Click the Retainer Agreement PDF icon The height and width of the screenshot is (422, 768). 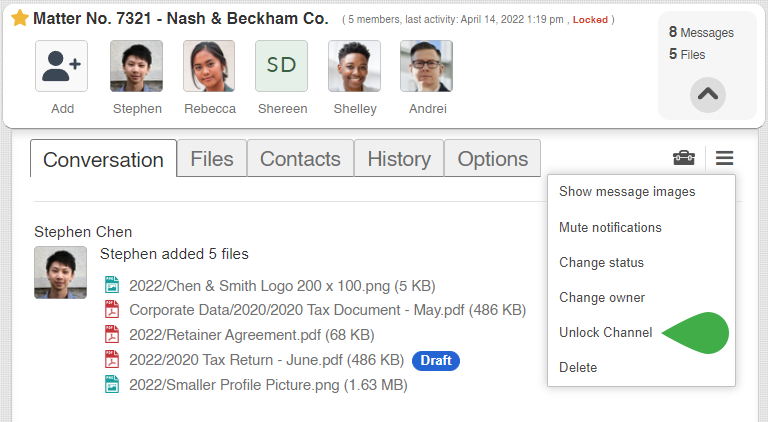click(x=112, y=335)
